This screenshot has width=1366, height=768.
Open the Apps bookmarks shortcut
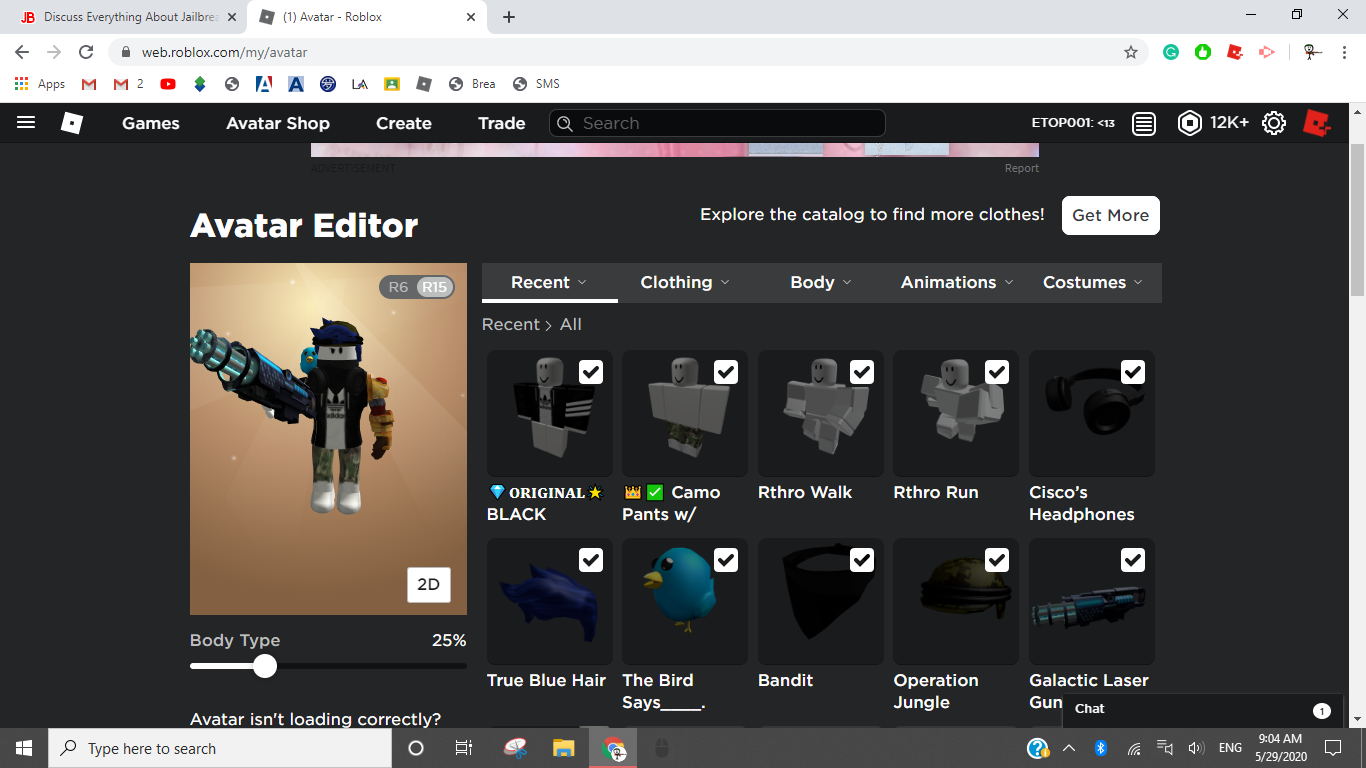pyautogui.click(x=41, y=84)
